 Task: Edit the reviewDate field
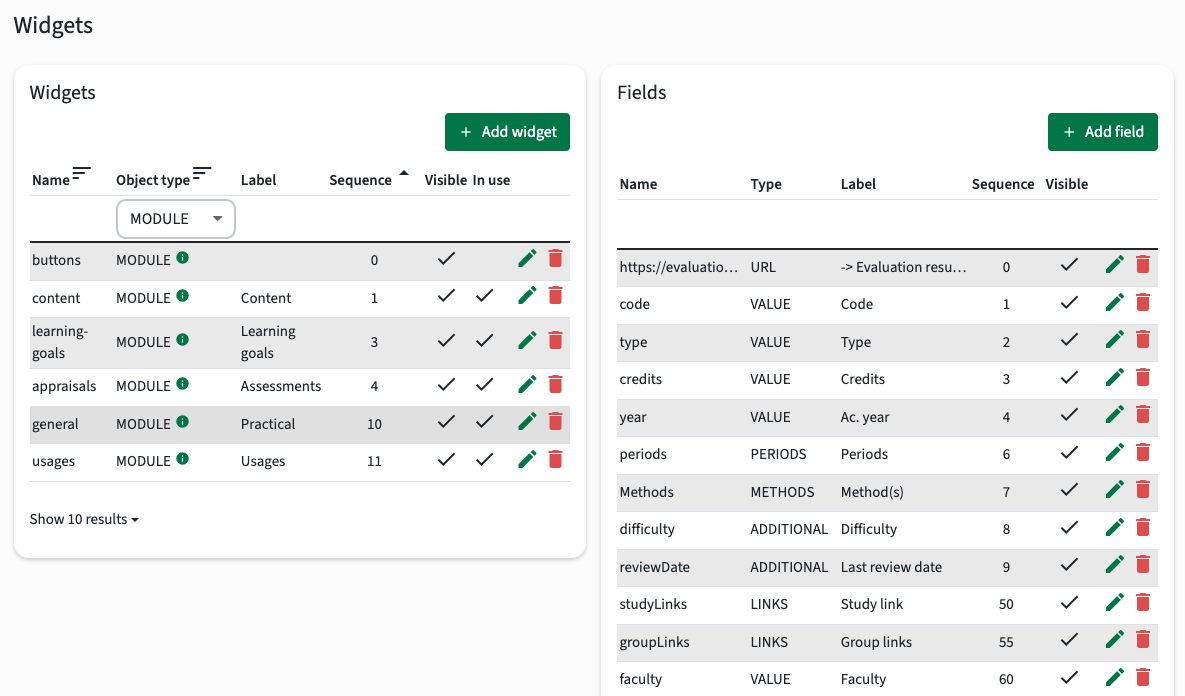point(1114,565)
